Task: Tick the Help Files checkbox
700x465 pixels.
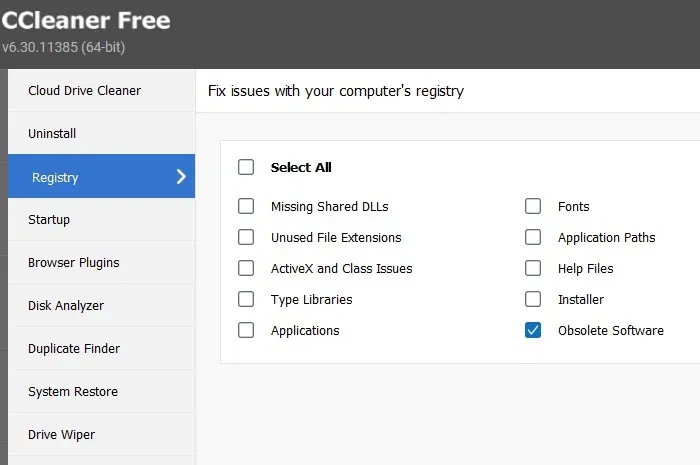Action: point(533,269)
